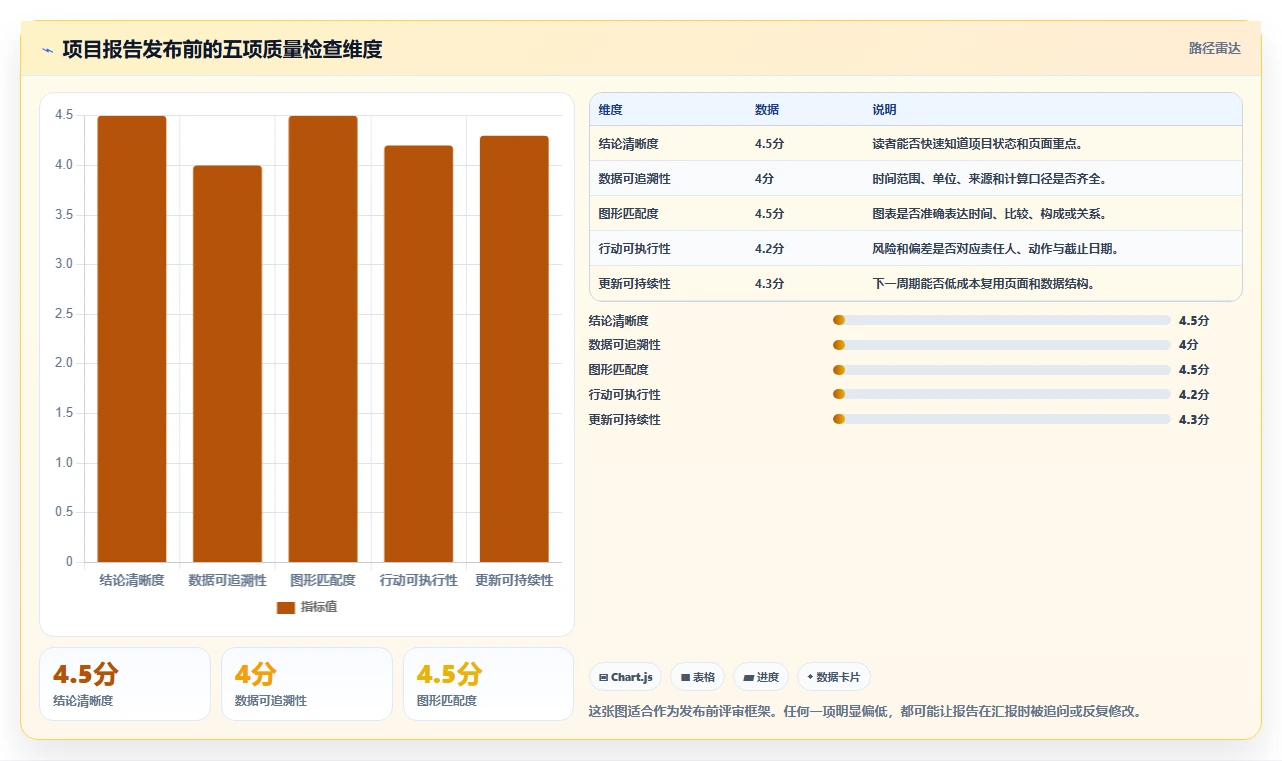1282x761 pixels.
Task: Click the description 图表是否准确表达时间、比较、构成或关系
Action: coord(989,214)
